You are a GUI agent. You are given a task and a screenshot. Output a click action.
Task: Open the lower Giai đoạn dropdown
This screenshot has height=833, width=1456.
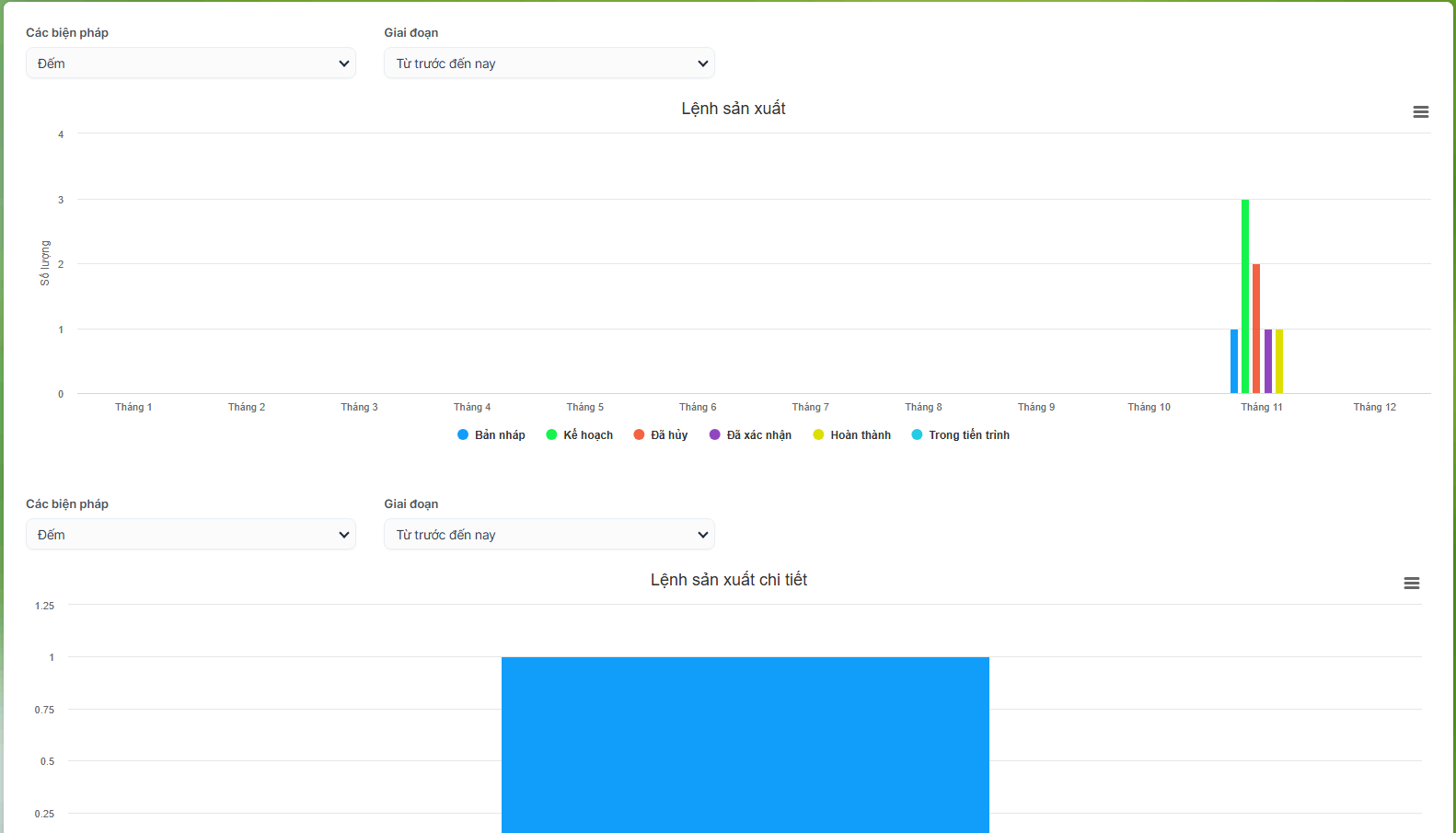tap(549, 535)
